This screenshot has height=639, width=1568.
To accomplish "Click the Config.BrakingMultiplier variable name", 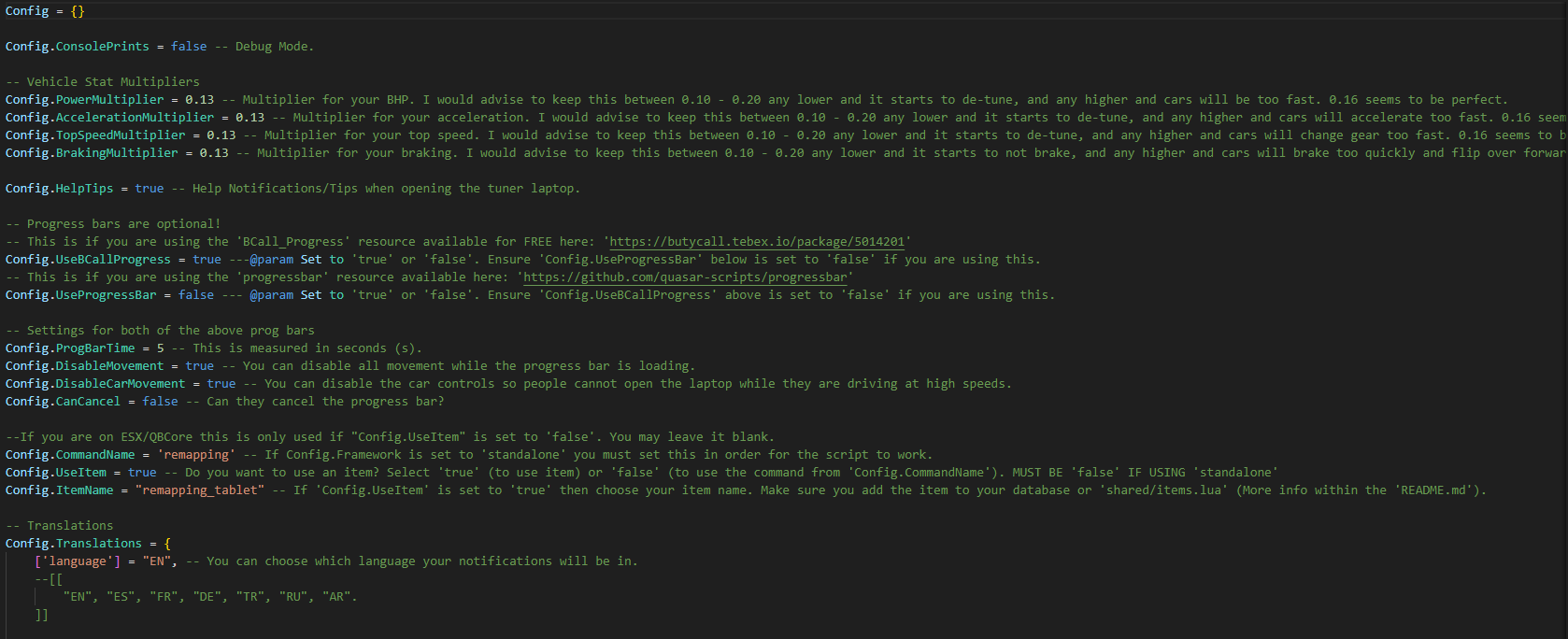I will [92, 153].
